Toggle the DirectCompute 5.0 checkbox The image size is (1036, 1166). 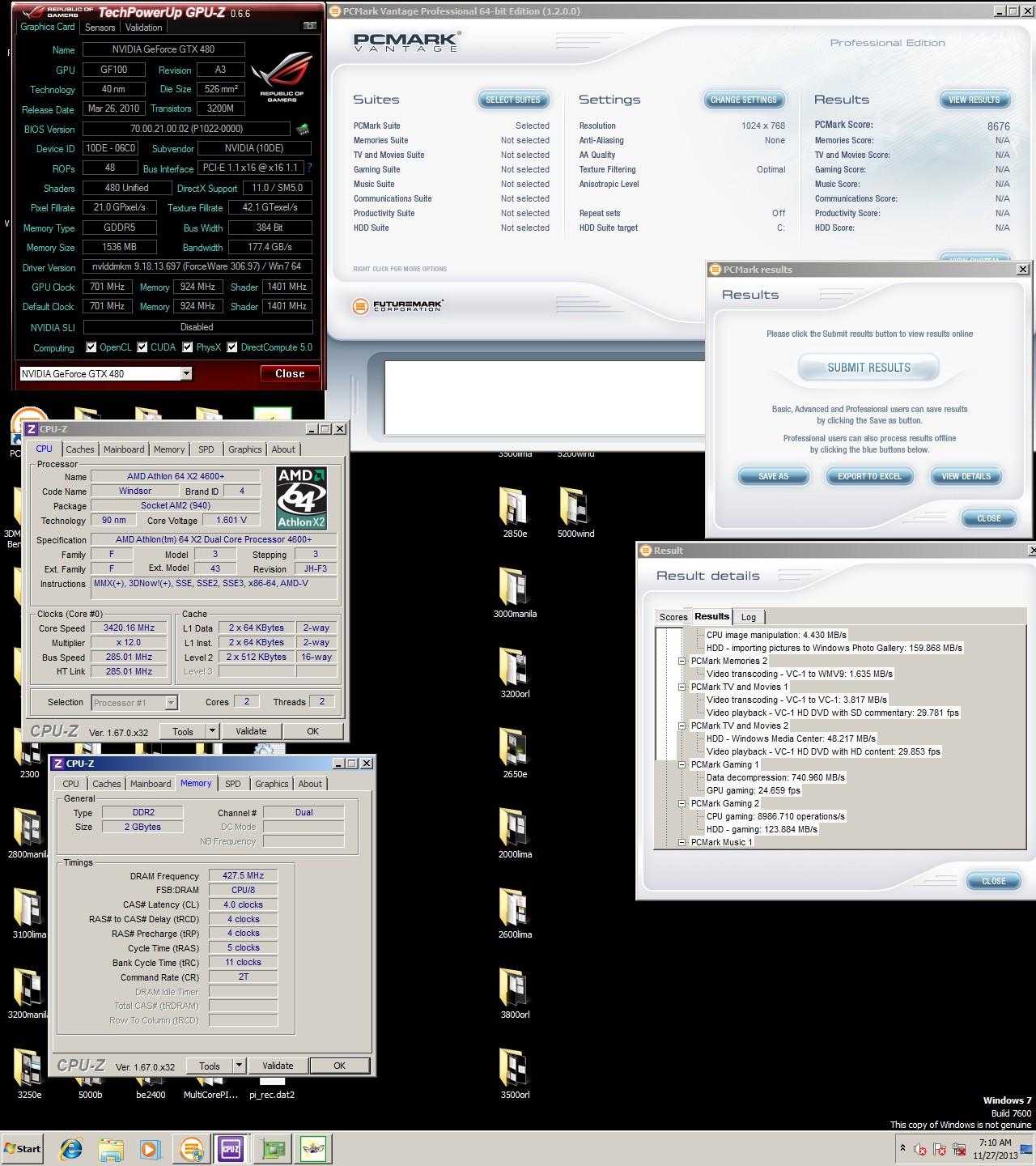pos(232,347)
